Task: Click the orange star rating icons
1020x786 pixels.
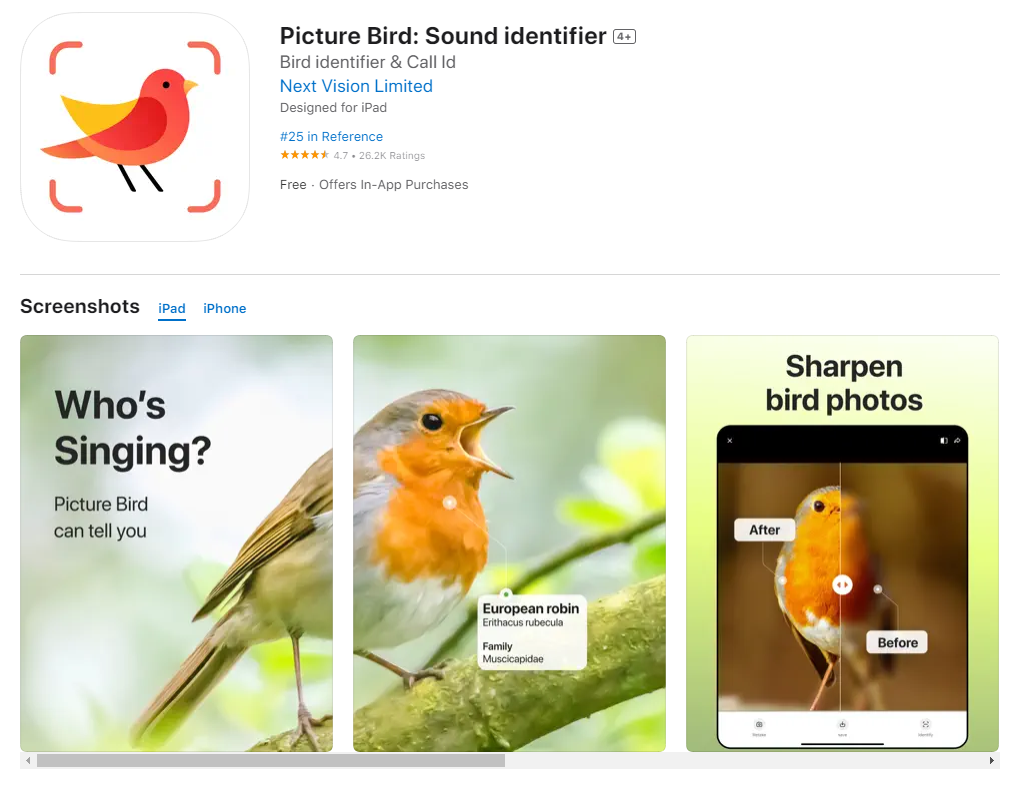Action: 304,155
